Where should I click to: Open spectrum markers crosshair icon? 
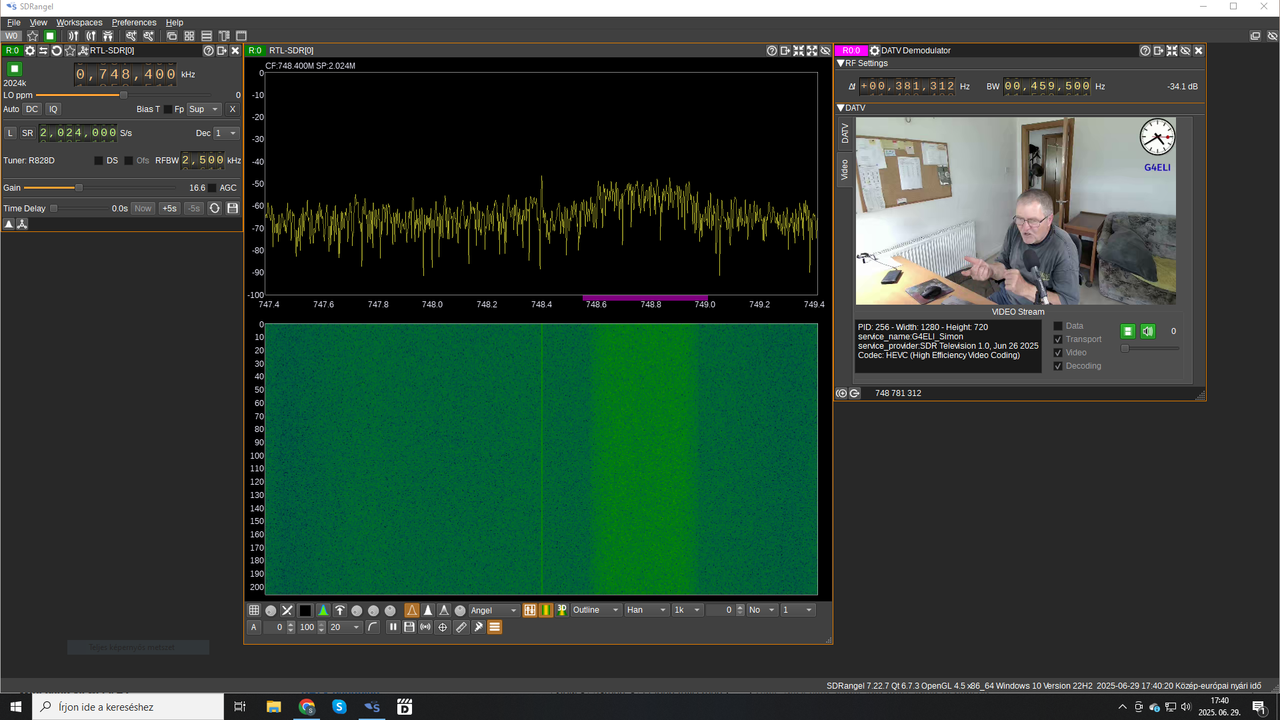click(443, 627)
